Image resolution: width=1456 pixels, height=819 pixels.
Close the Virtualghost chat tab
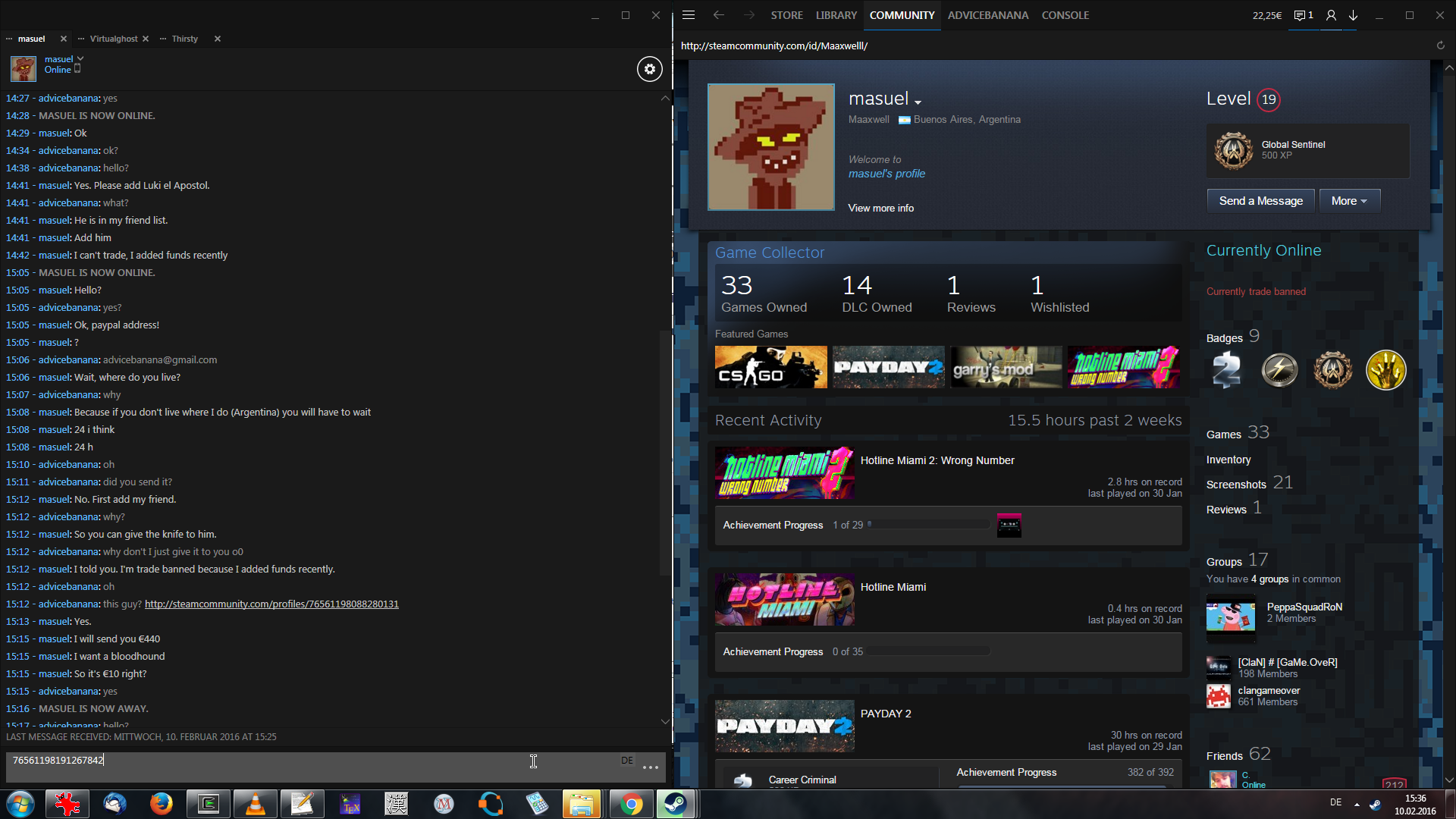click(146, 39)
